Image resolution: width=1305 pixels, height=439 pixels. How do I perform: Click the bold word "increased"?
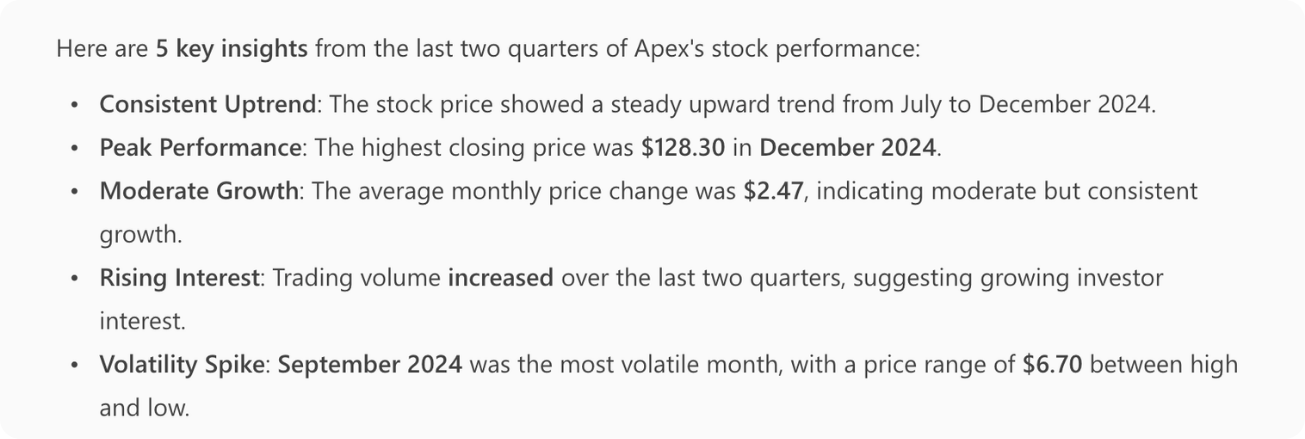pos(500,277)
